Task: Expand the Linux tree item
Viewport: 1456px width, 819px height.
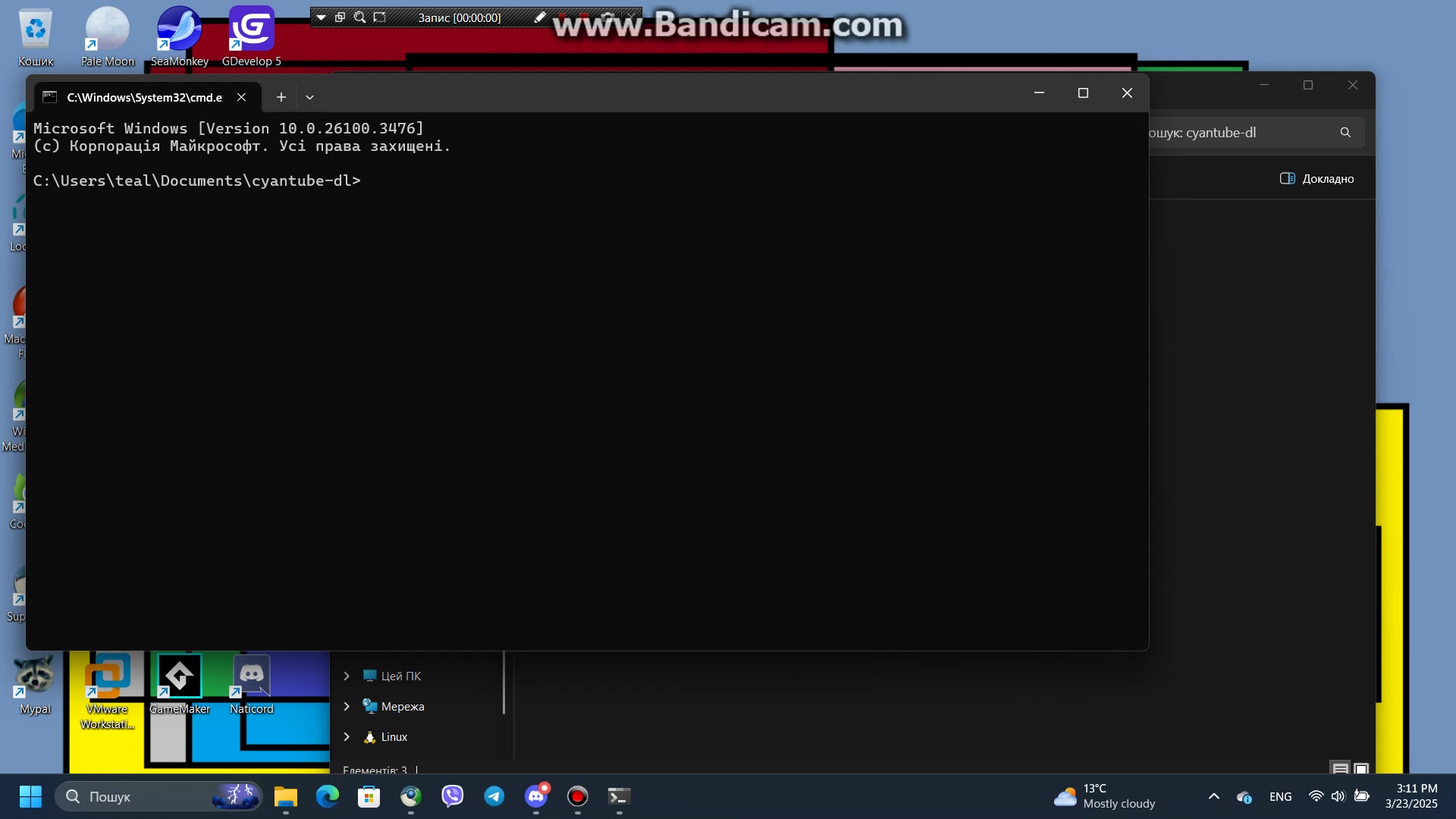Action: [347, 738]
